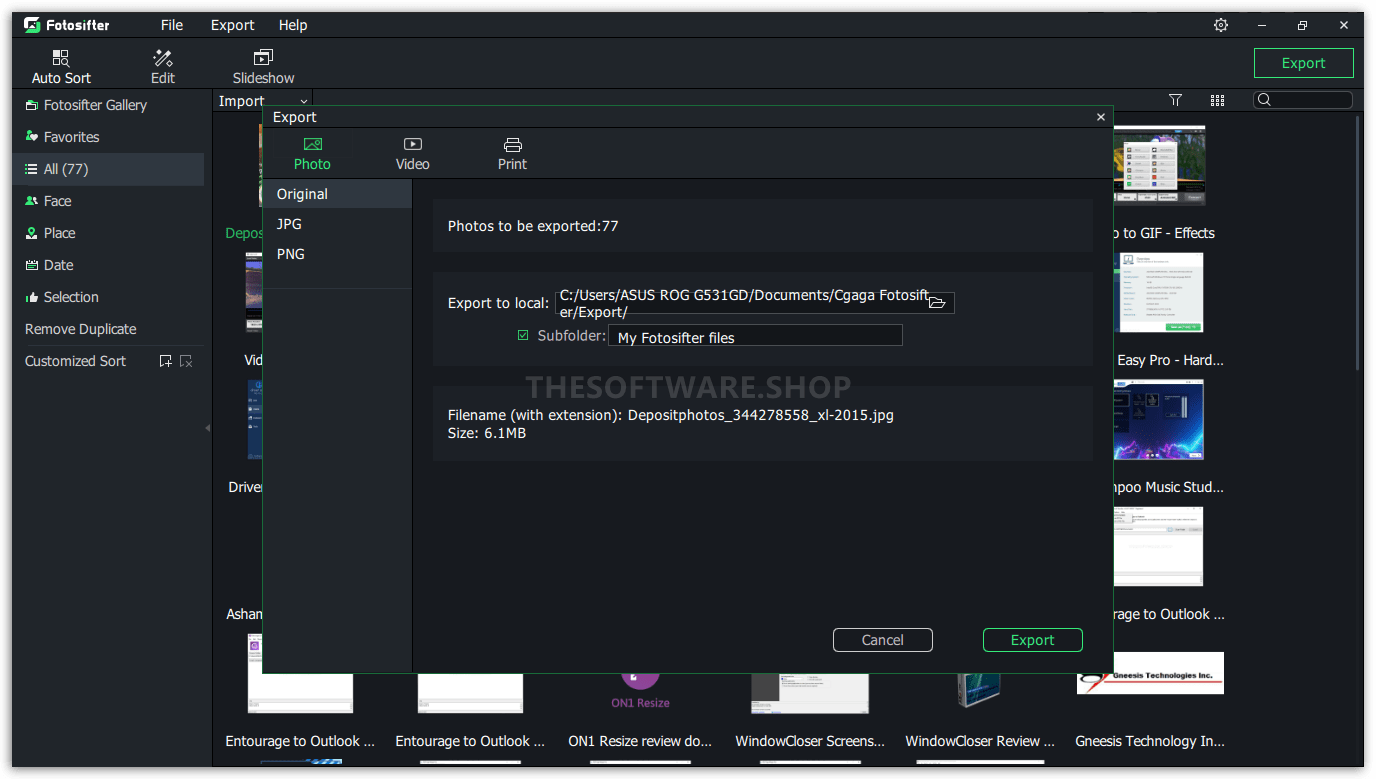Image resolution: width=1376 pixels, height=779 pixels.
Task: Click the Auto Sort toolbar icon
Action: pos(61,66)
